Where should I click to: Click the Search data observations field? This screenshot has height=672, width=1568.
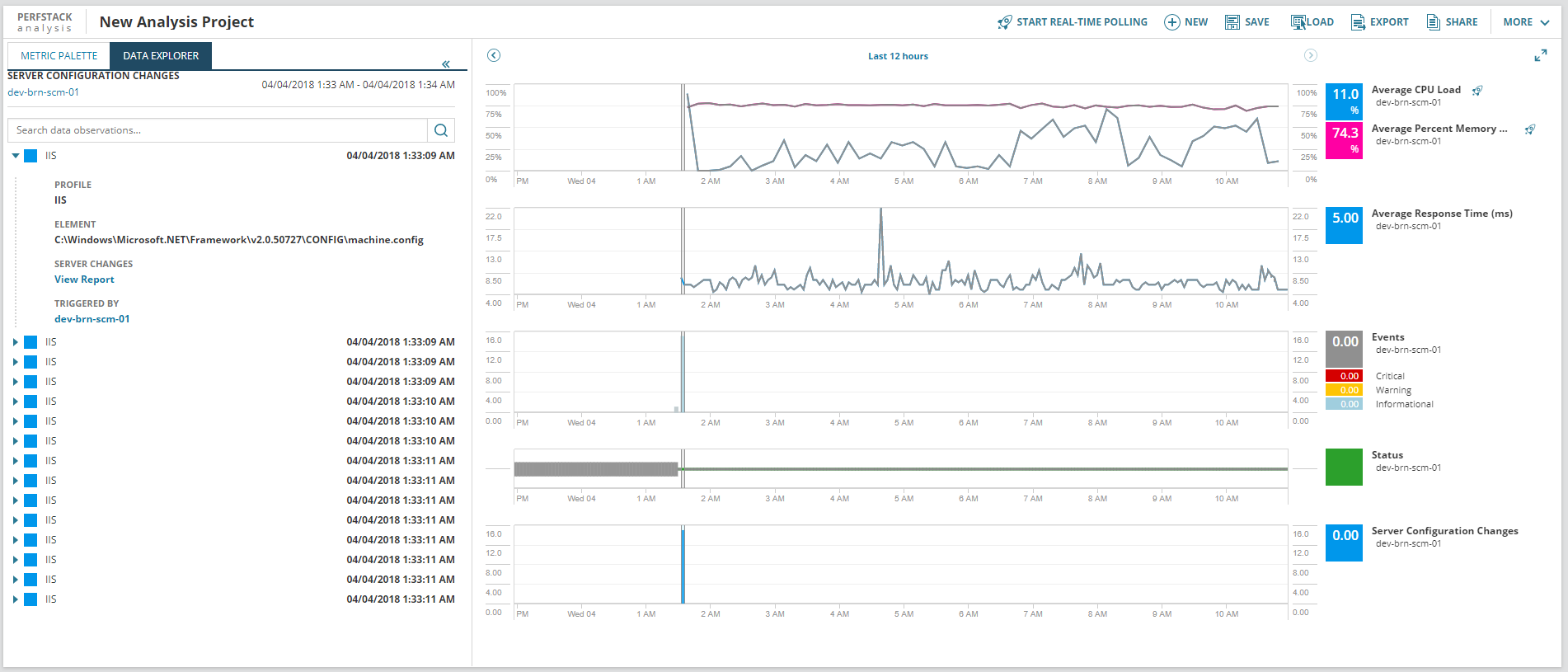tap(218, 130)
